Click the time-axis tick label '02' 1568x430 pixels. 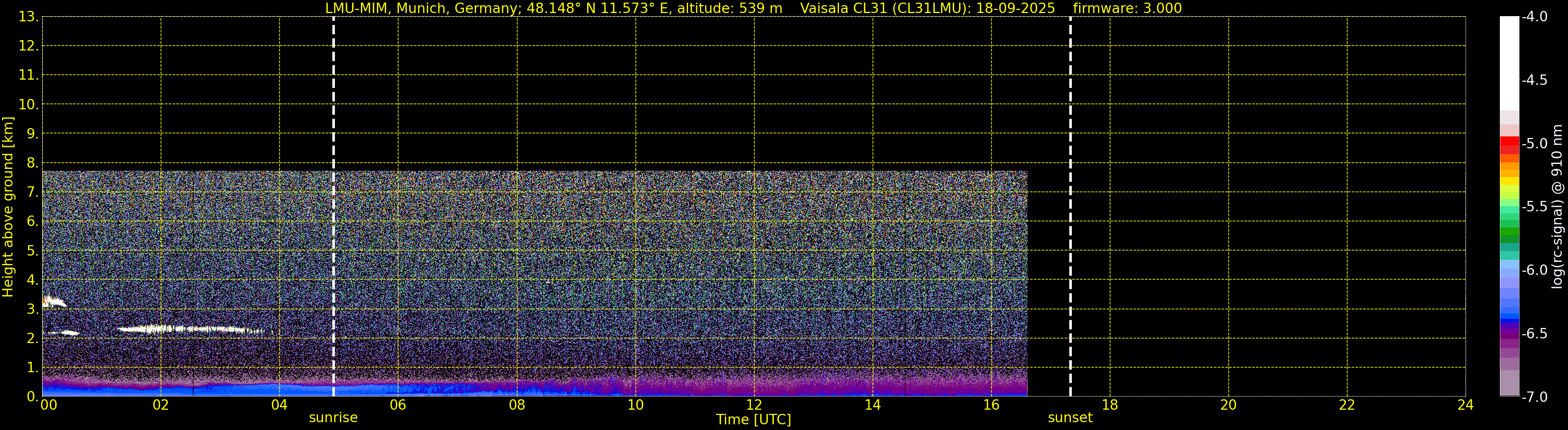tap(161, 405)
